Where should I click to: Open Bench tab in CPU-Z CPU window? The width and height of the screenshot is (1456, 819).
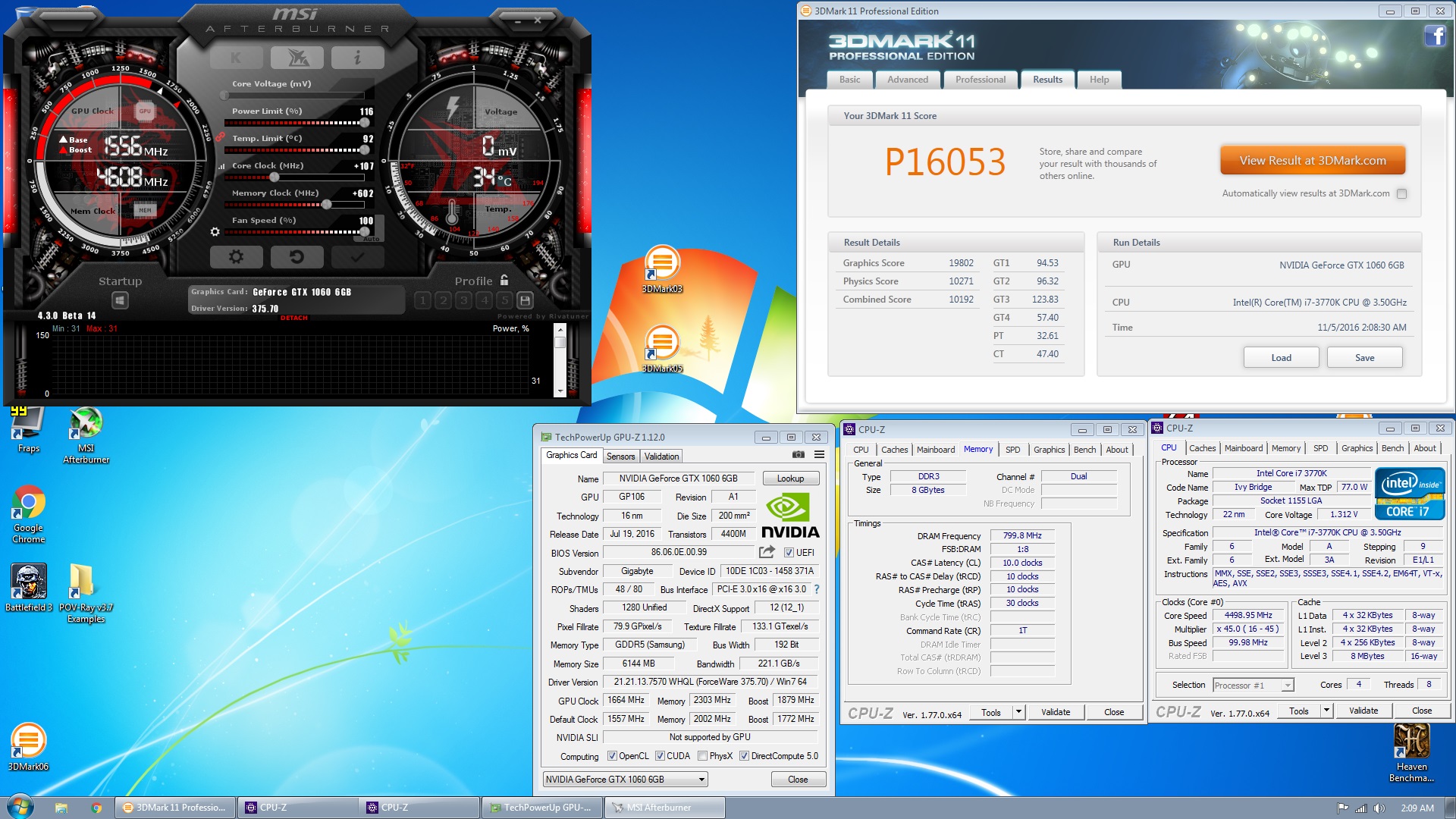click(x=1392, y=448)
